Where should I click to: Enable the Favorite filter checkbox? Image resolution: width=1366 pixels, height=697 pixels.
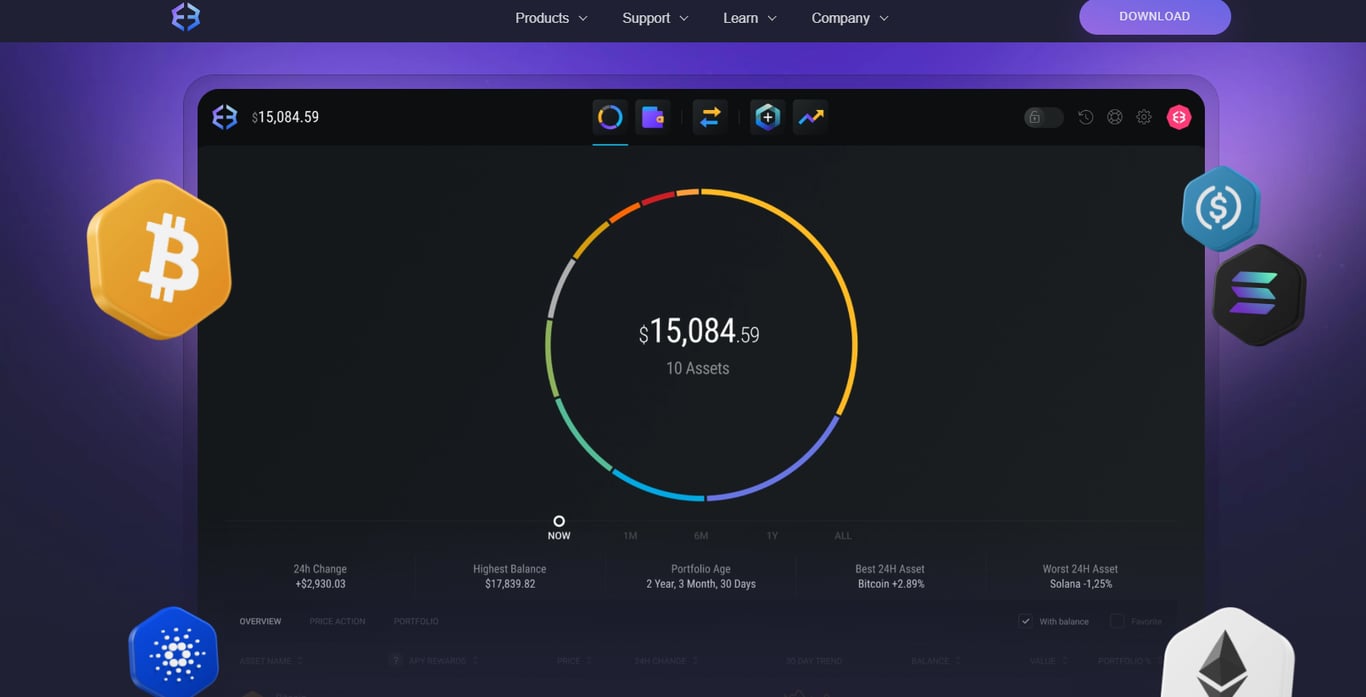pos(1115,621)
